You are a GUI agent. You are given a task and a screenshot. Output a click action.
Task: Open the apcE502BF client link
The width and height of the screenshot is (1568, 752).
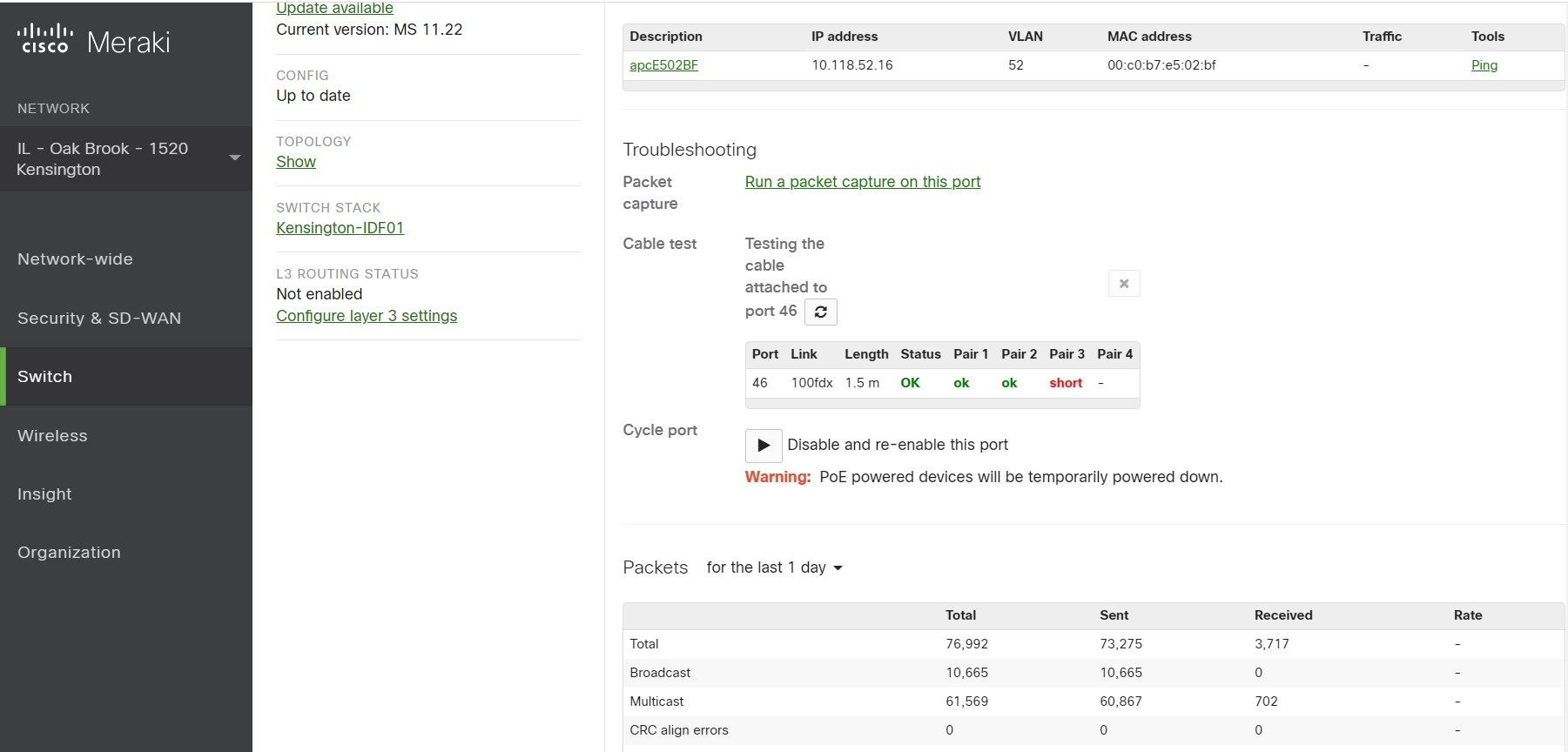(x=663, y=65)
